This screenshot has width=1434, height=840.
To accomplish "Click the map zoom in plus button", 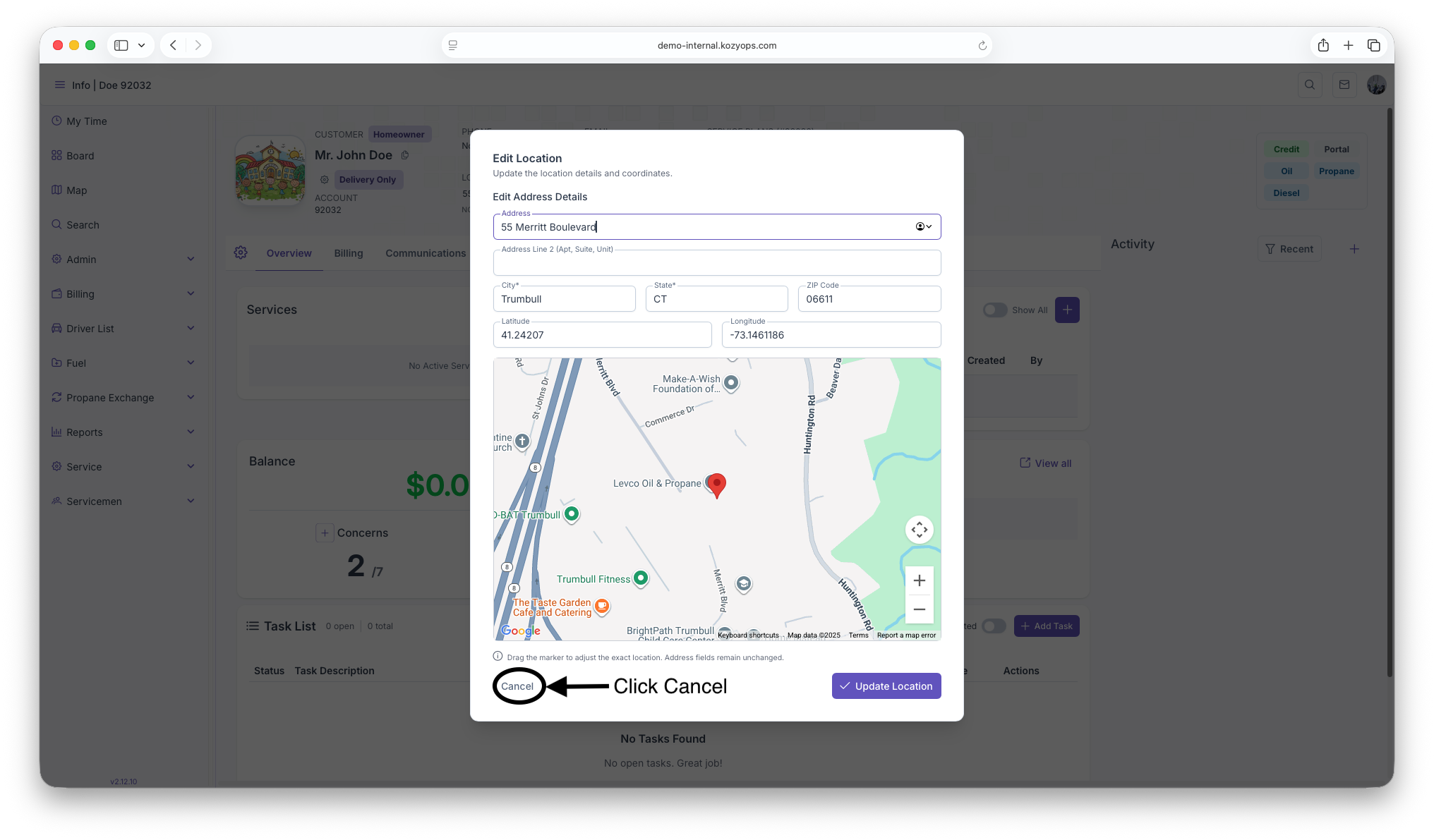I will click(919, 580).
